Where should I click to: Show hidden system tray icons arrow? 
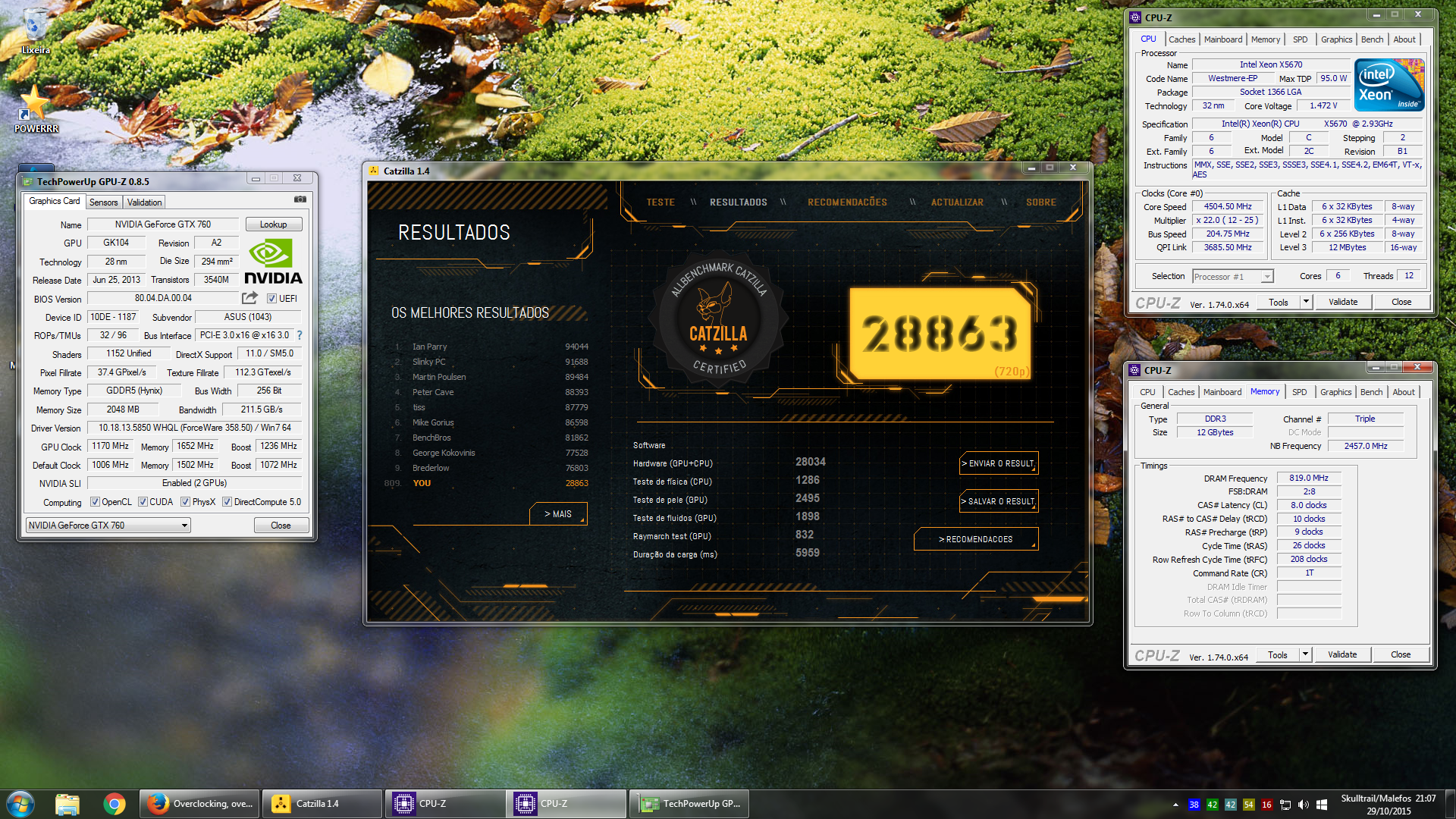click(x=1175, y=805)
